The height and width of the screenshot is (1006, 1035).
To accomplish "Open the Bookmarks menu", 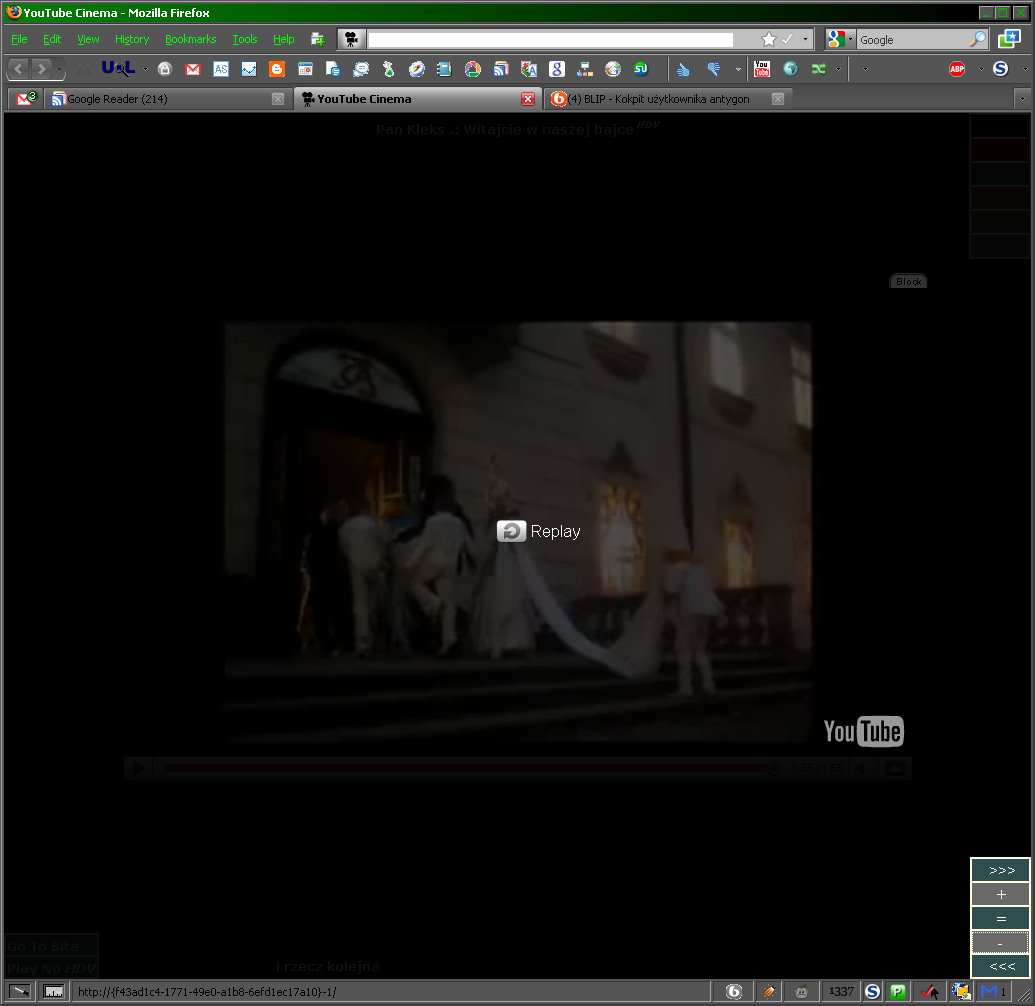I will tap(191, 40).
